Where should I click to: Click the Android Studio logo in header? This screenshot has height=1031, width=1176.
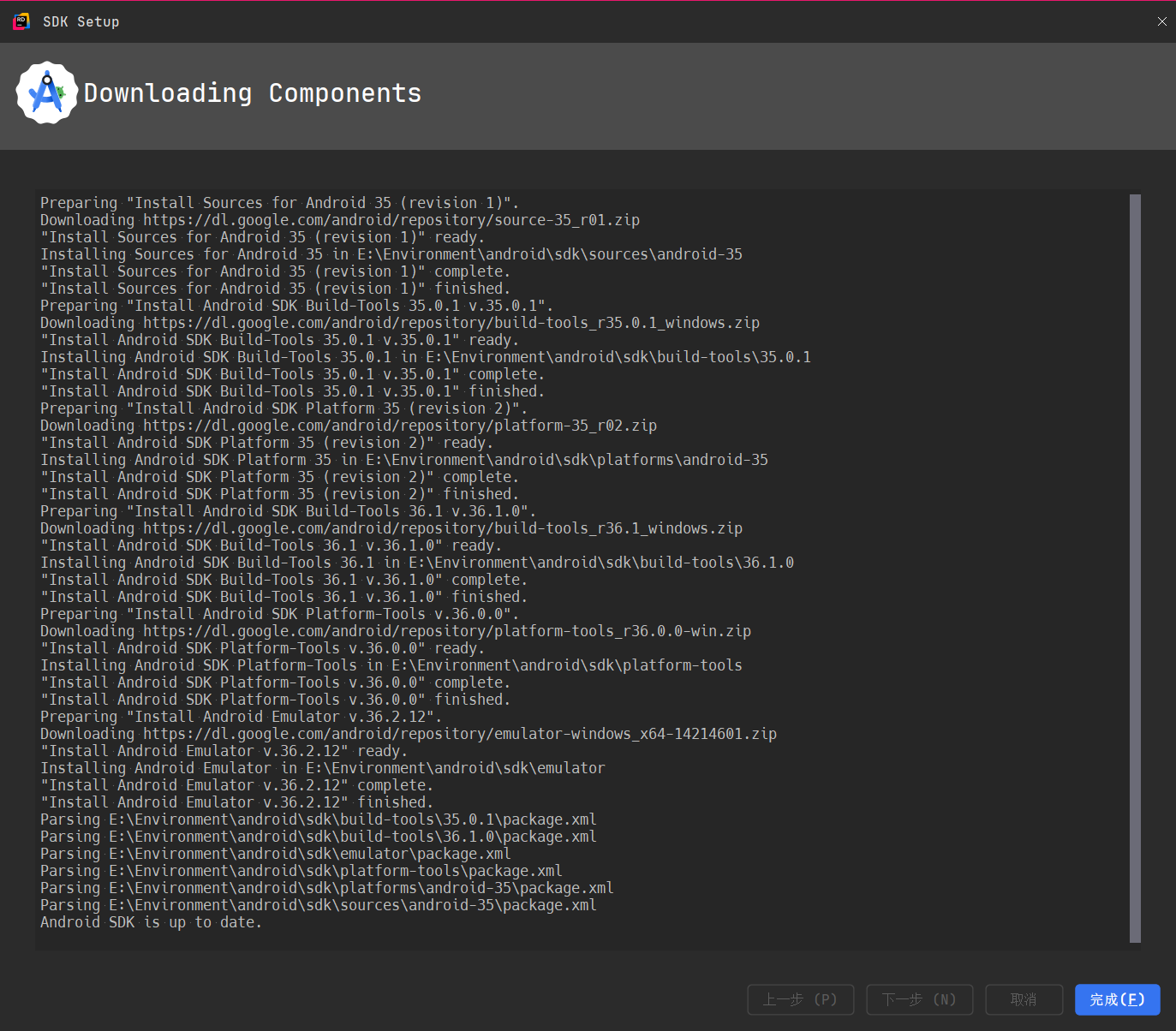(x=46, y=92)
